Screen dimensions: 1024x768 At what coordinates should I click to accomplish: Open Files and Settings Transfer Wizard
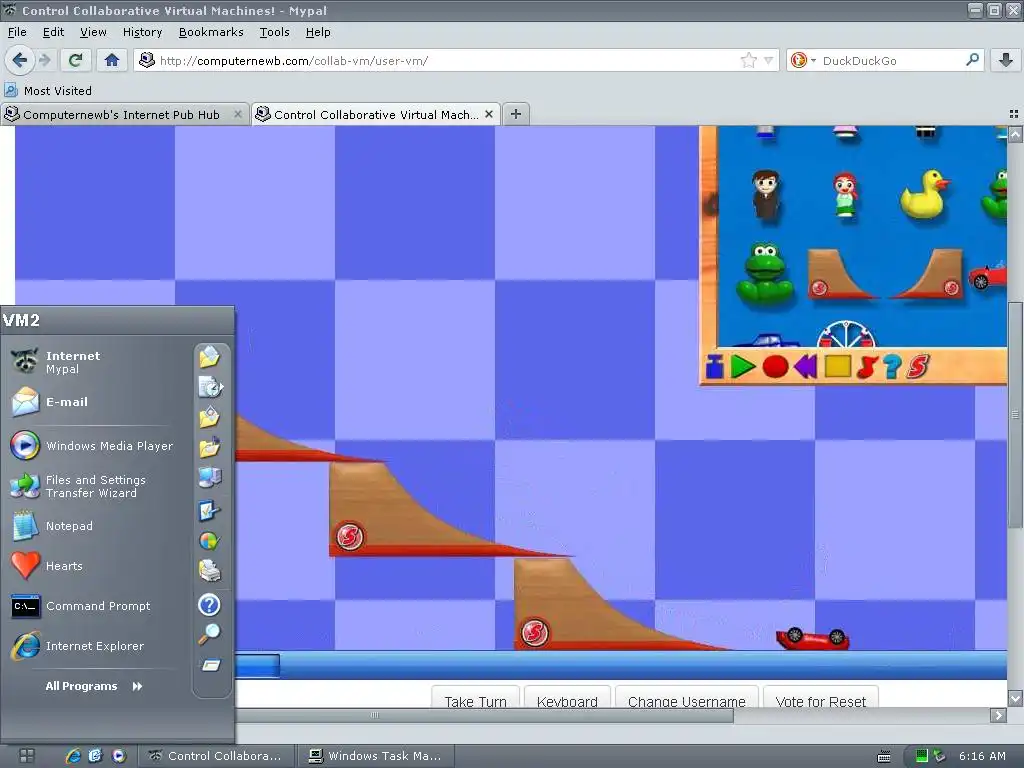click(96, 487)
